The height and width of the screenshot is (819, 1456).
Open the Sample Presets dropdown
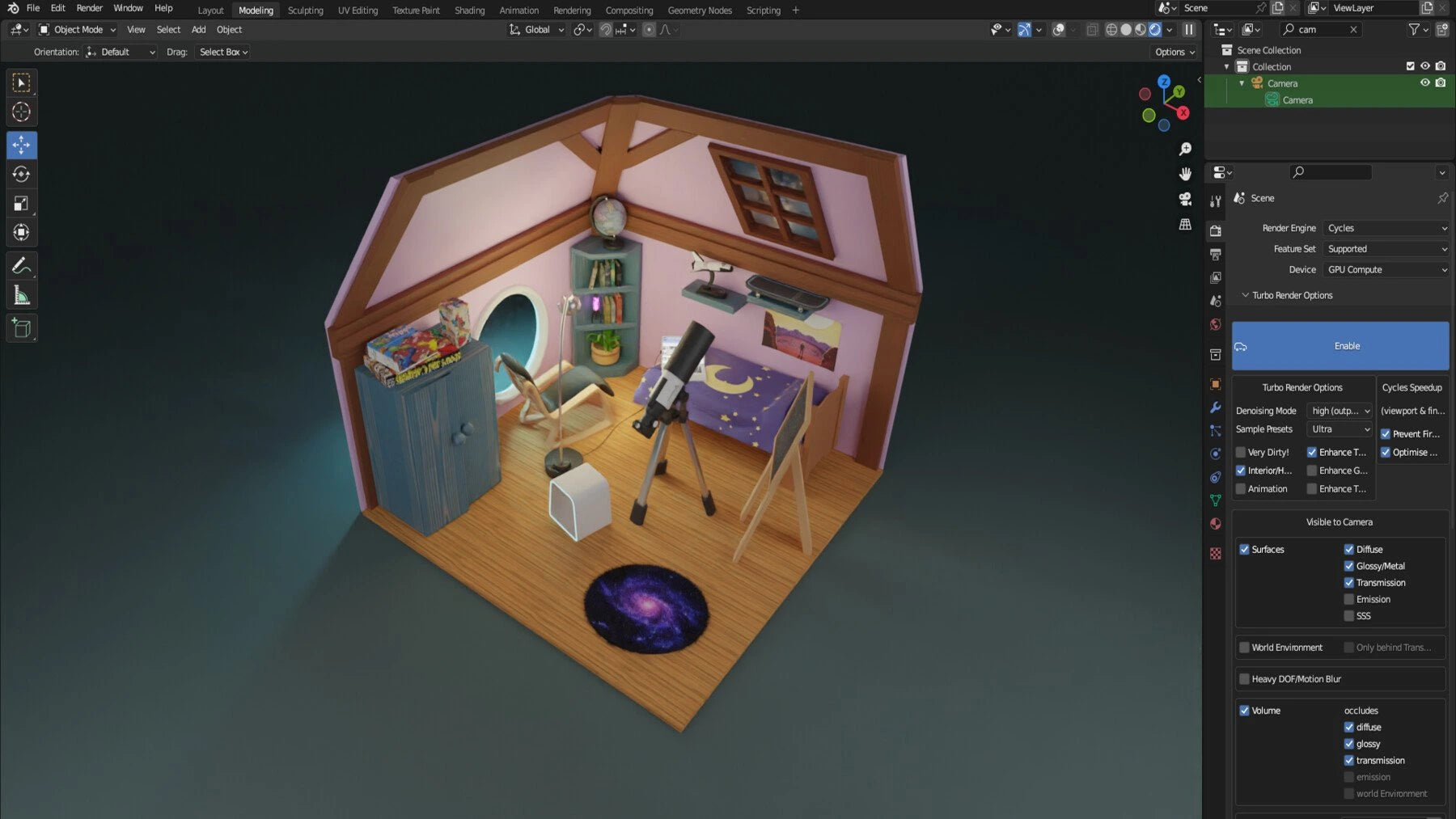[1340, 429]
